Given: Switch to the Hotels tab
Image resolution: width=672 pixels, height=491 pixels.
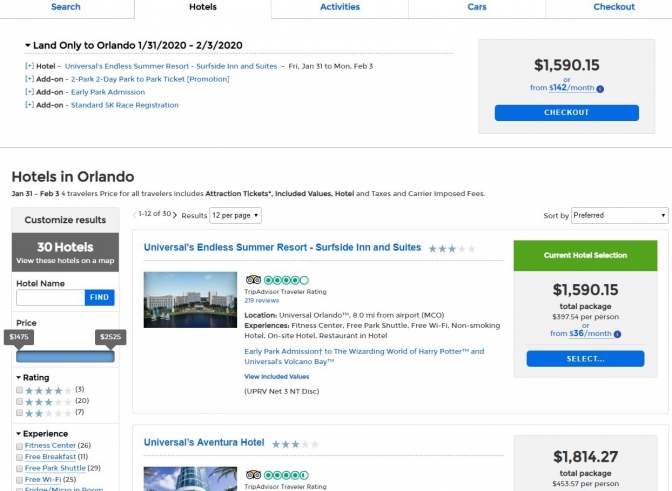Looking at the screenshot, I should [203, 7].
